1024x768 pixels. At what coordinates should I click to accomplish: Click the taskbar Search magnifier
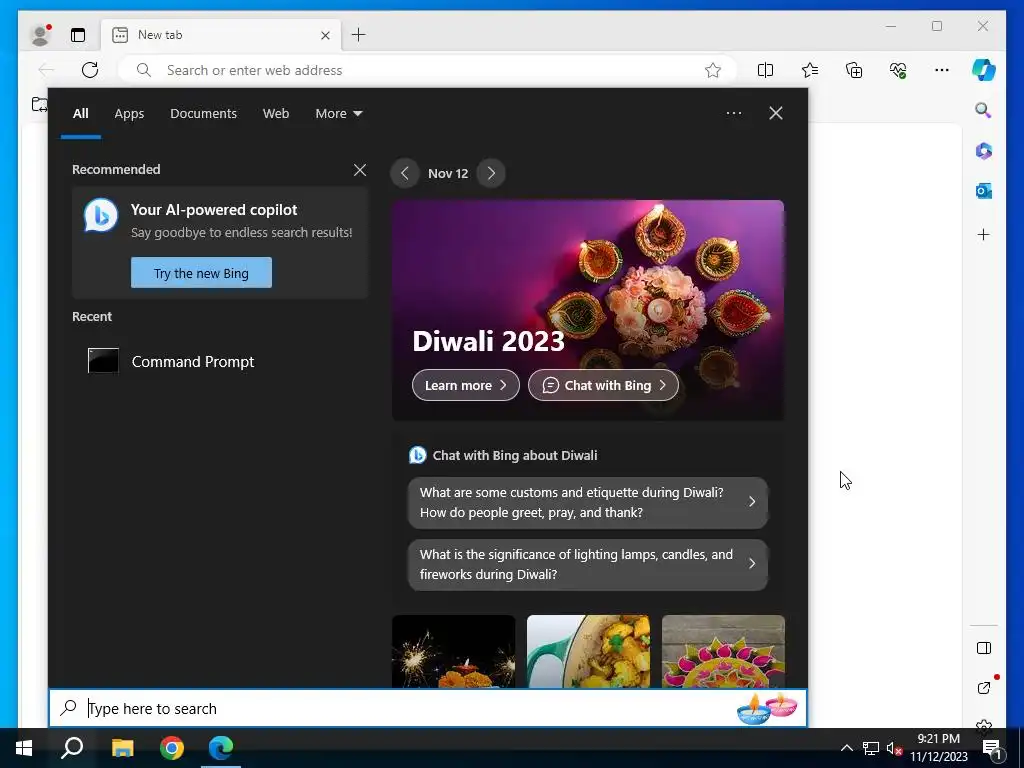pyautogui.click(x=72, y=748)
